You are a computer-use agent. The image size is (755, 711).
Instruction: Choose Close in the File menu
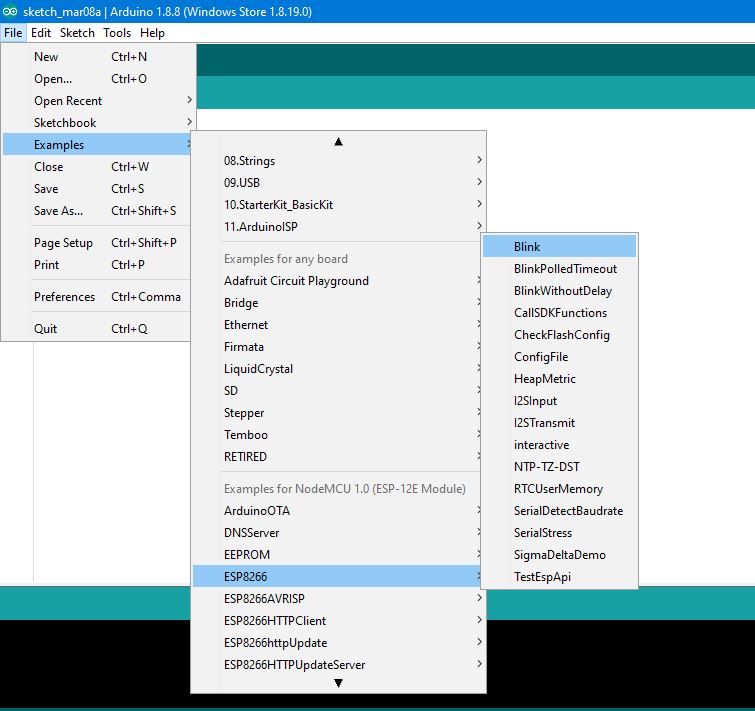click(98, 167)
